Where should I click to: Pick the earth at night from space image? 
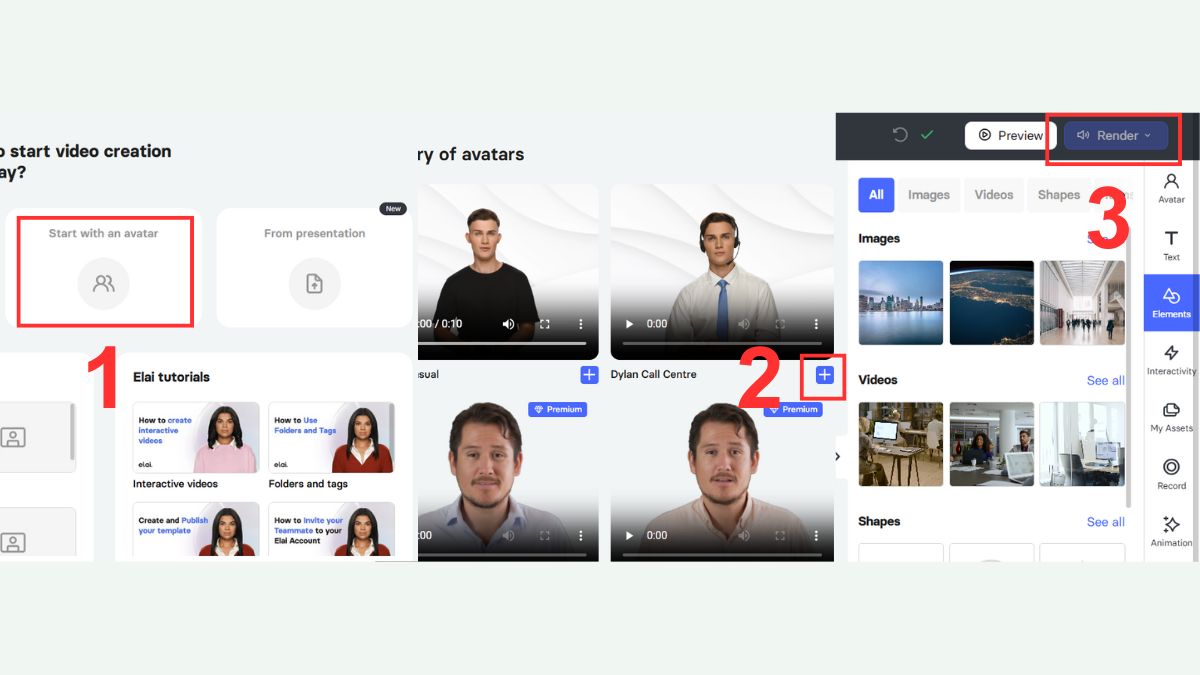tap(991, 303)
